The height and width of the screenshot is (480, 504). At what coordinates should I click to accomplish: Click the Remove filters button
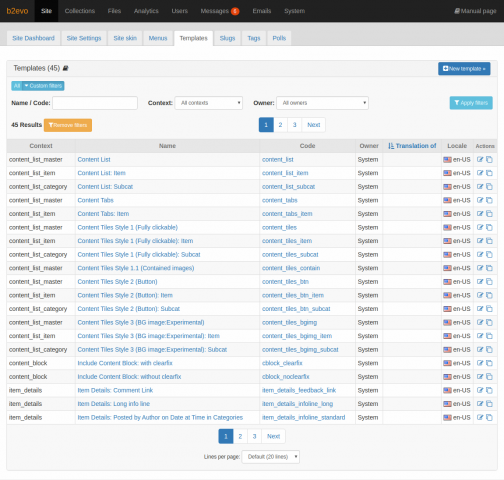(68, 125)
